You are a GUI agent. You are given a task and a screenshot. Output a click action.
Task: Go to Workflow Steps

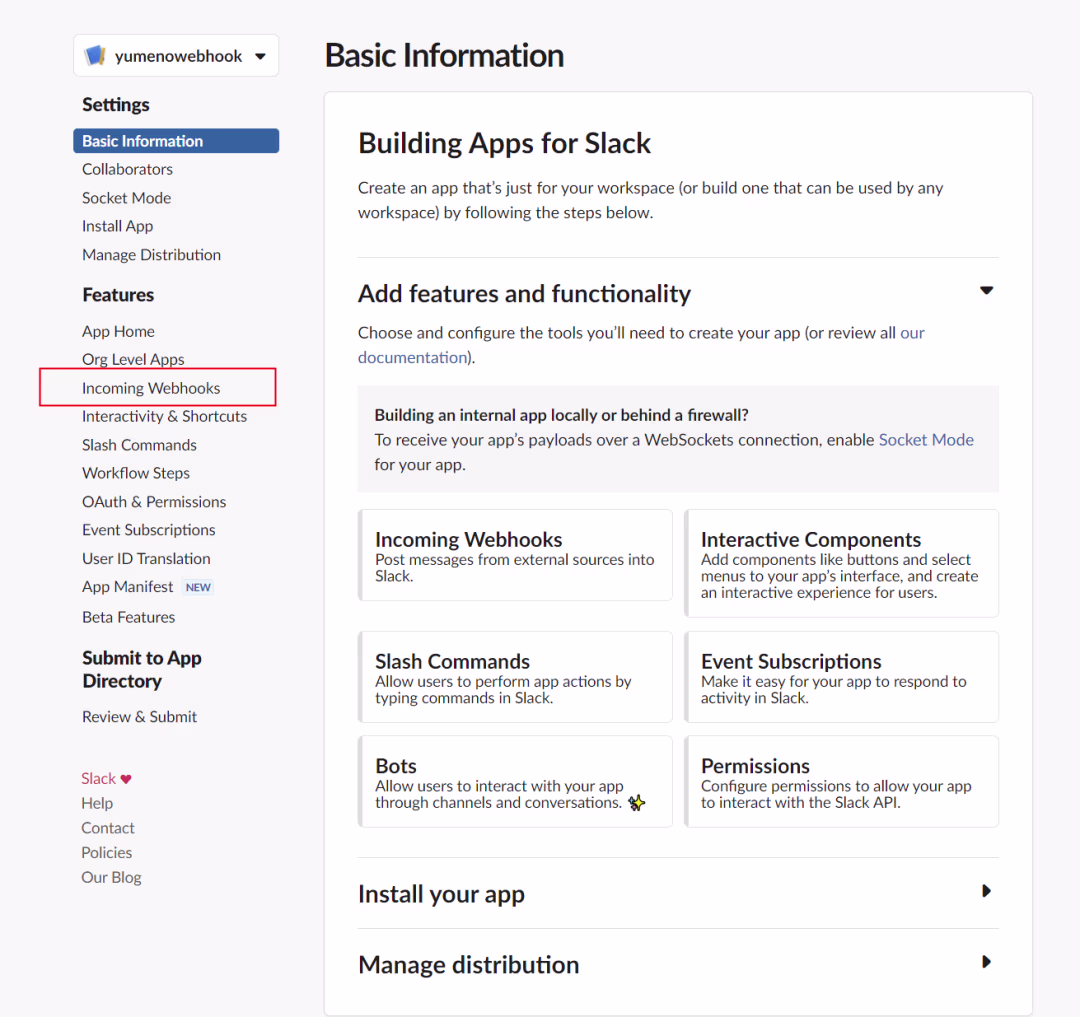pyautogui.click(x=136, y=474)
